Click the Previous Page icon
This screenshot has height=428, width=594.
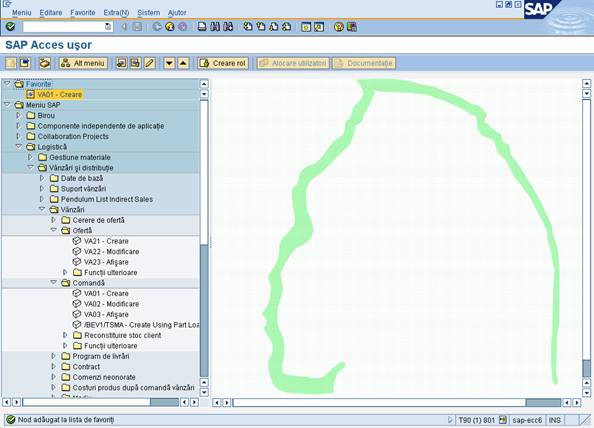coord(261,27)
